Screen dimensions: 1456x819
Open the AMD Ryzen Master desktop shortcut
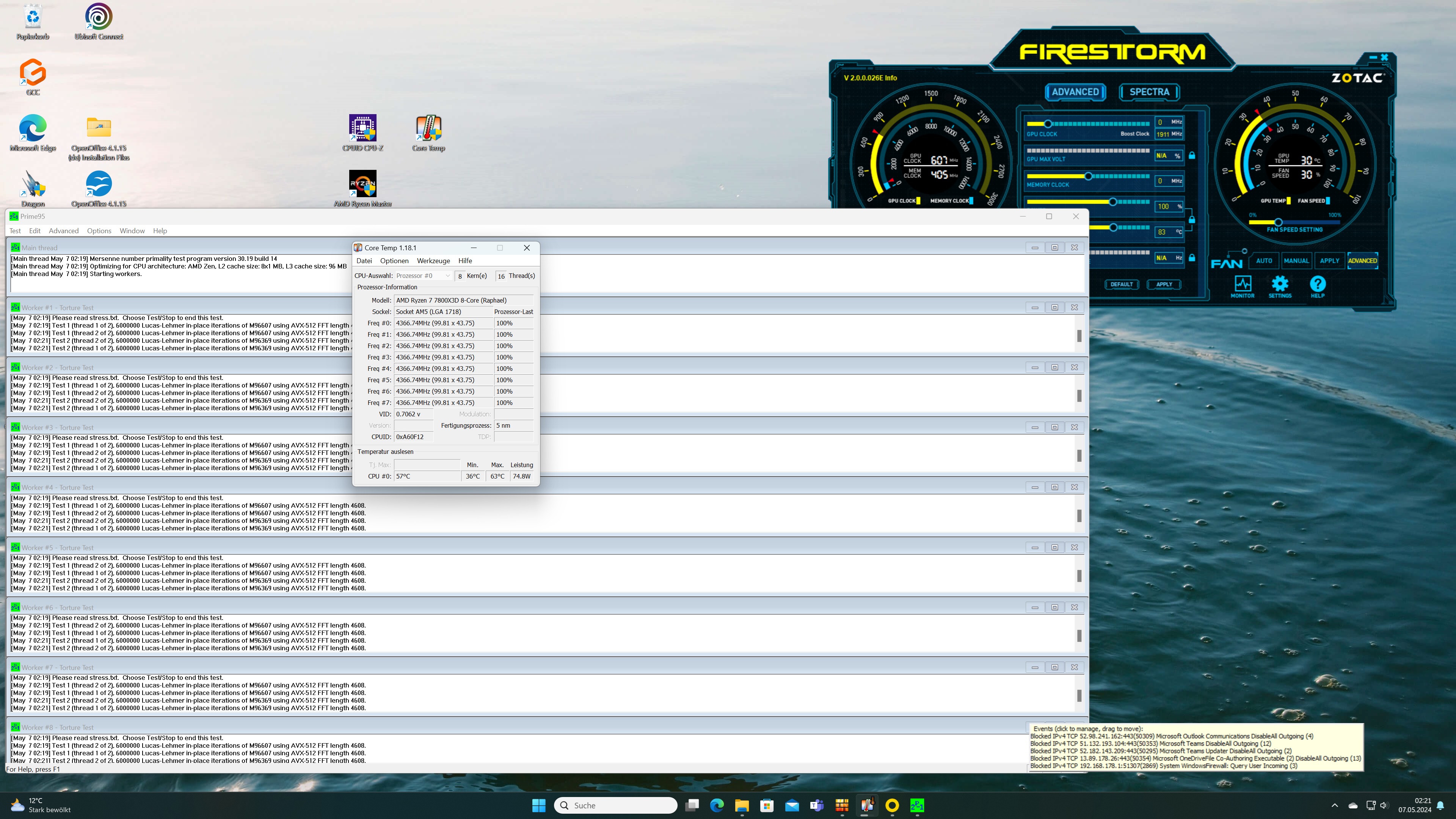tap(362, 189)
